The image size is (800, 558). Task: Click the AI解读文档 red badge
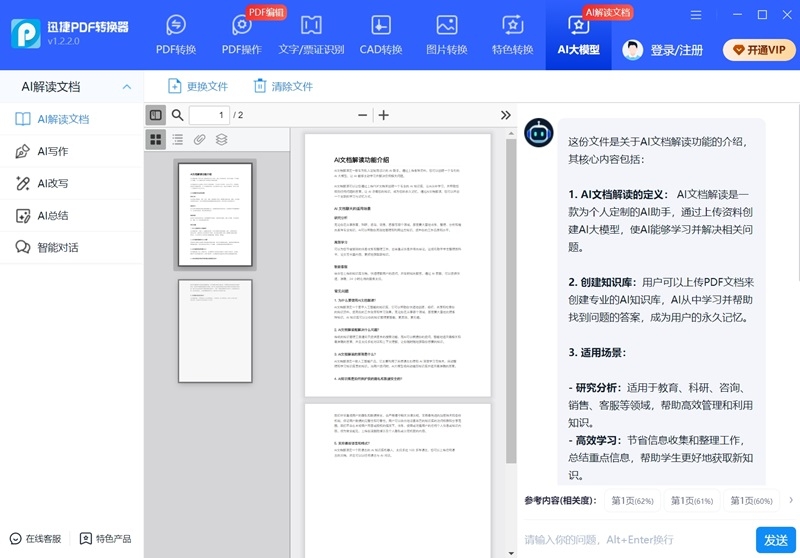coord(608,12)
